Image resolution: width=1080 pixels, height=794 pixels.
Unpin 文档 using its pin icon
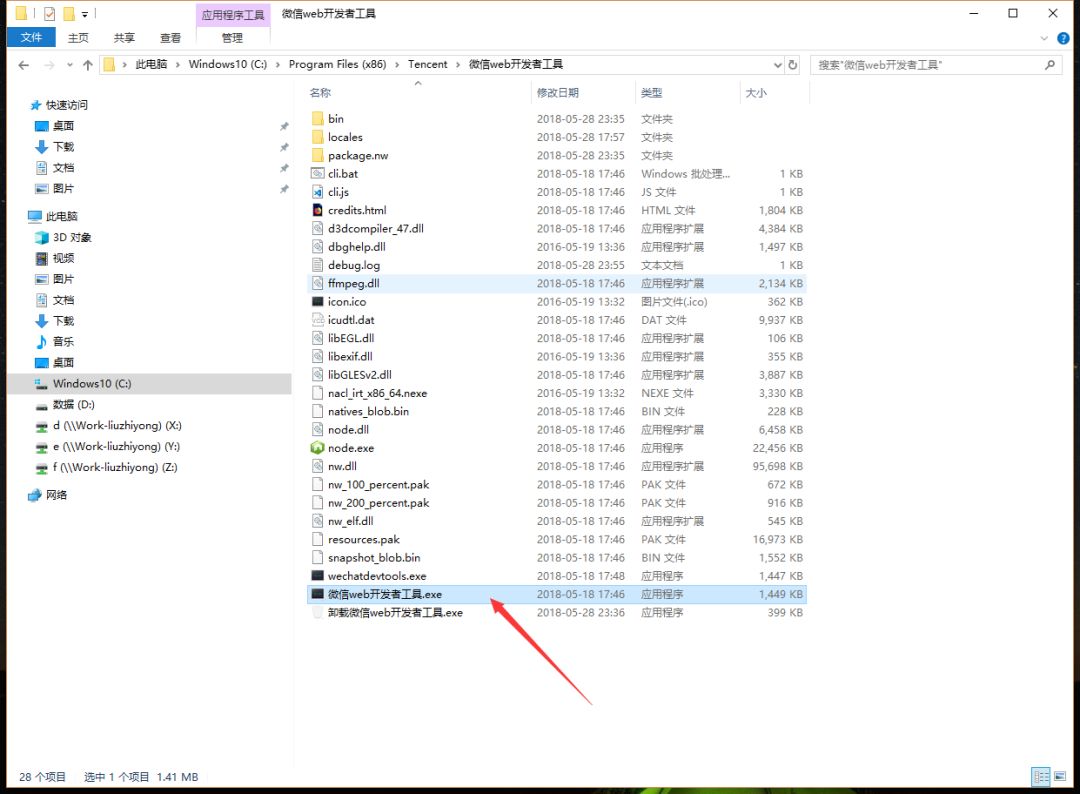pyautogui.click(x=284, y=168)
